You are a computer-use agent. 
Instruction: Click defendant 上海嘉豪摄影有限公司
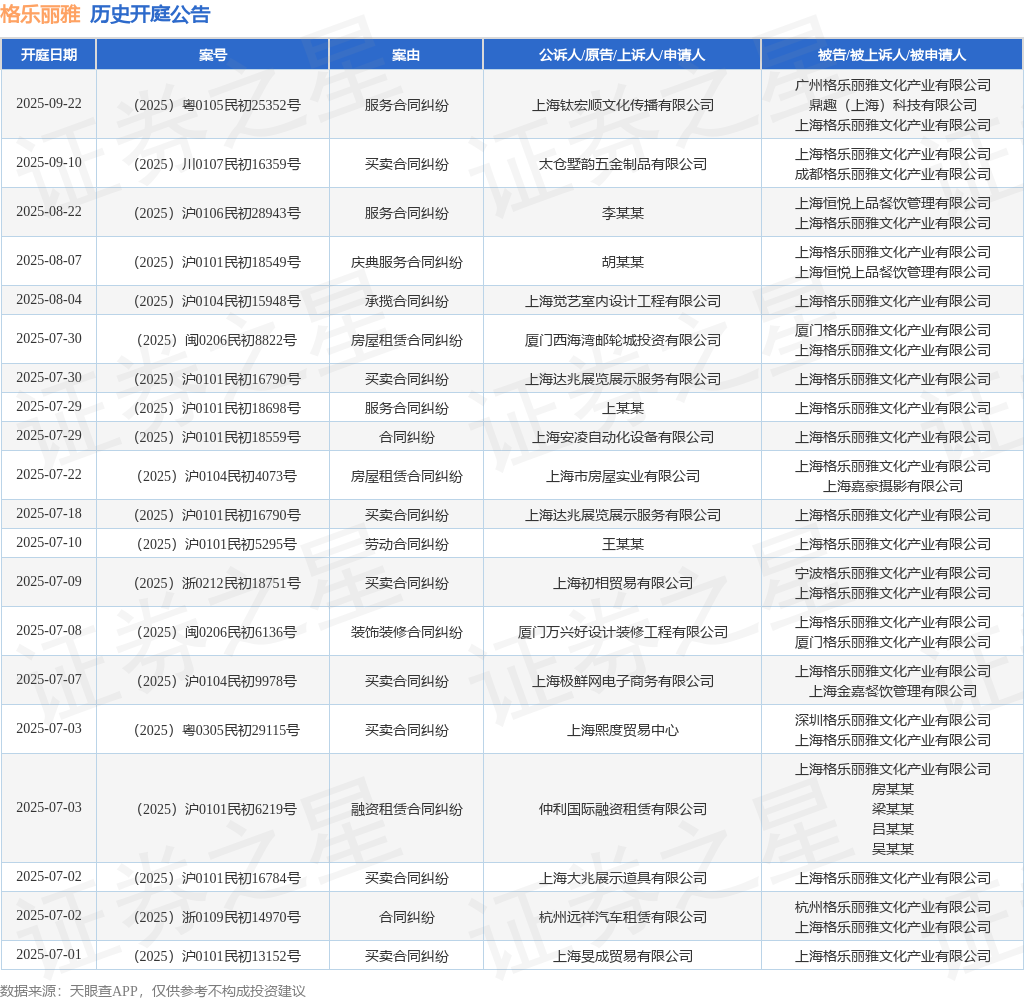(893, 486)
